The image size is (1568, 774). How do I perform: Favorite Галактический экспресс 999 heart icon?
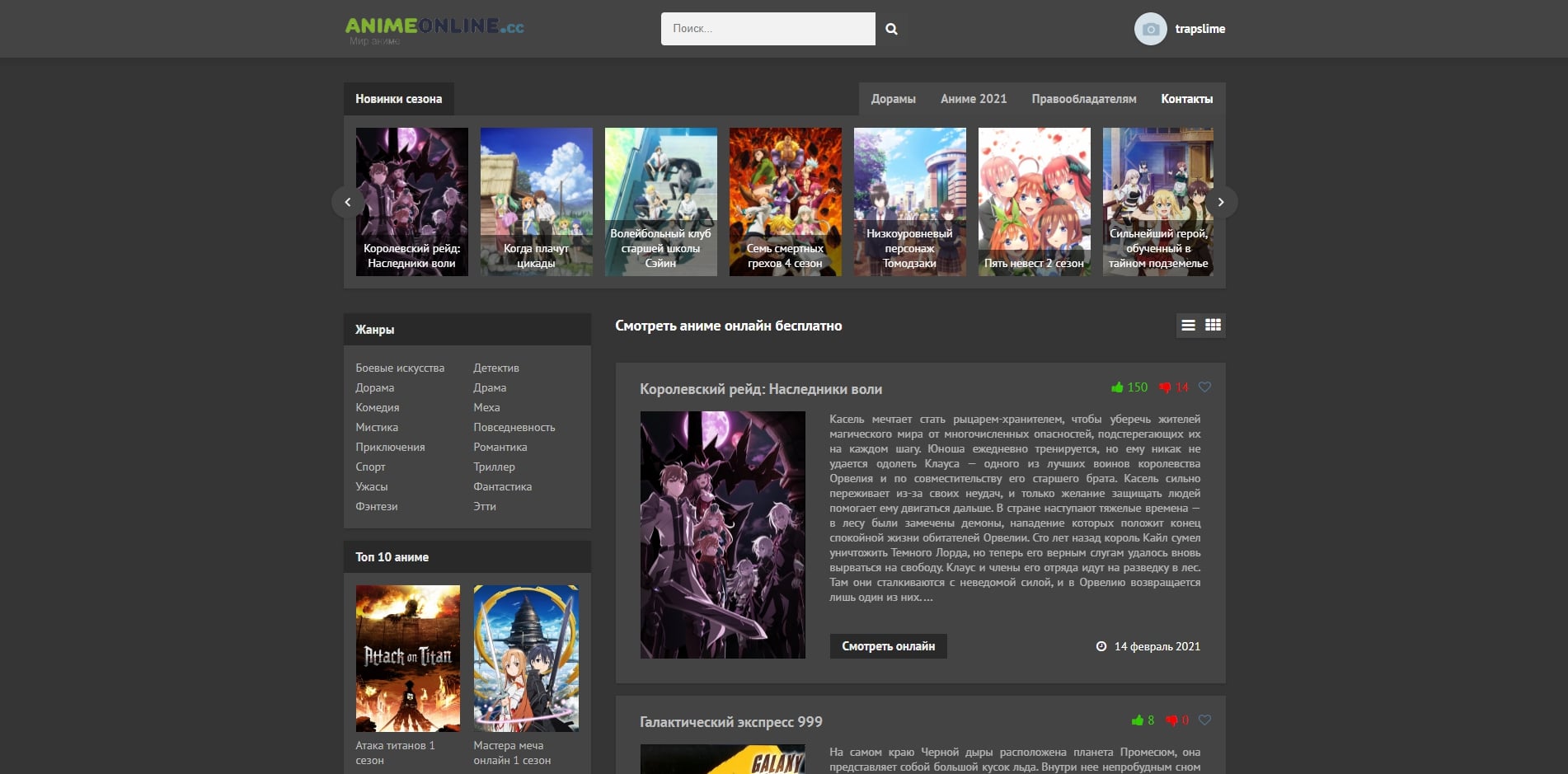(x=1204, y=720)
